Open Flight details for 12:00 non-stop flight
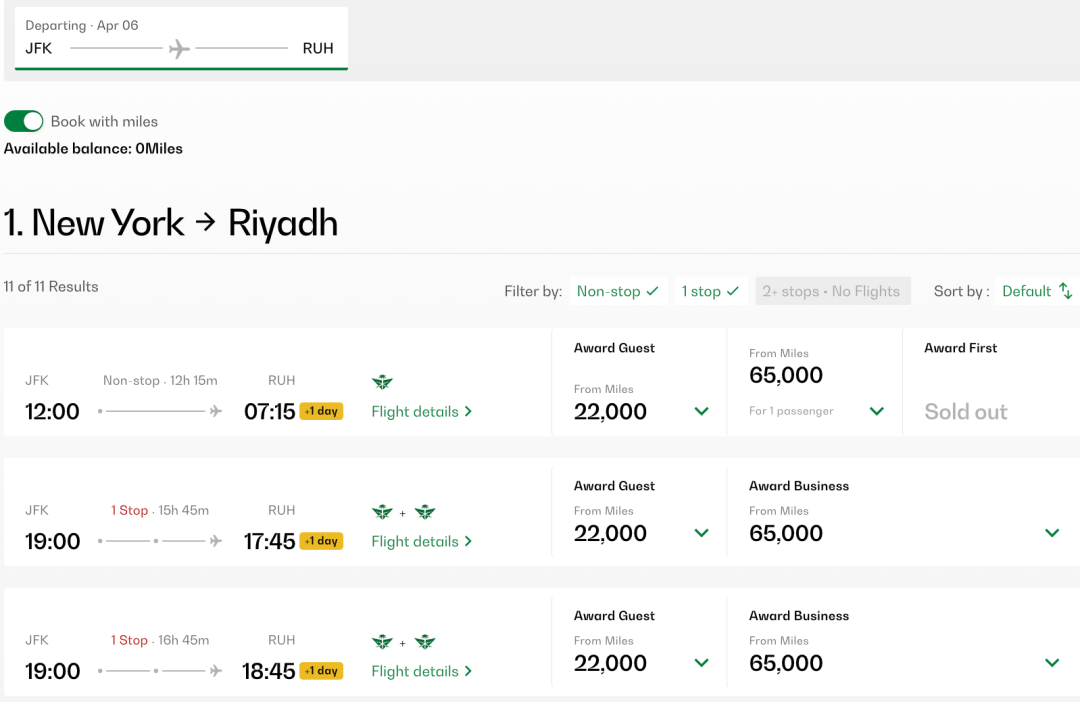Viewport: 1080px width, 702px height. [422, 411]
